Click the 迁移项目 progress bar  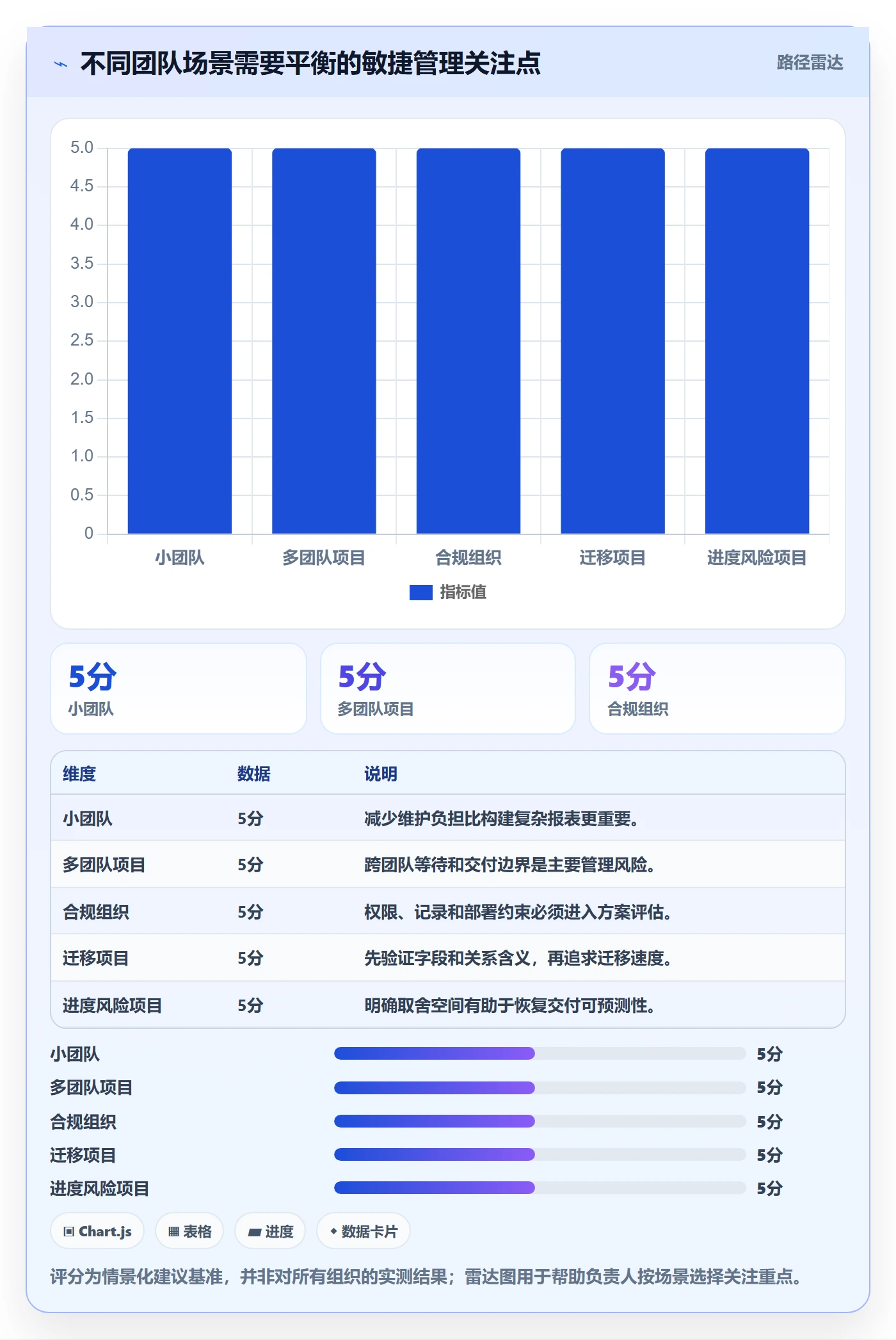540,1154
